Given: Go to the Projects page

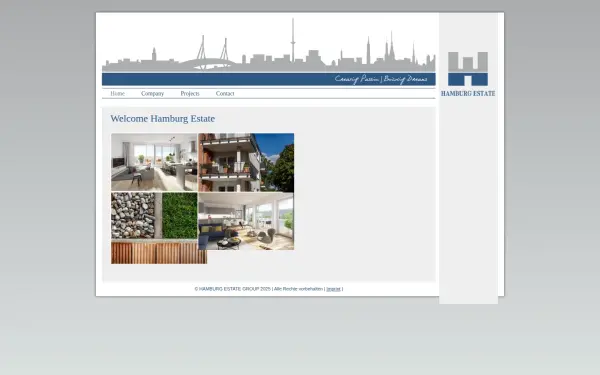Looking at the screenshot, I should [x=190, y=93].
